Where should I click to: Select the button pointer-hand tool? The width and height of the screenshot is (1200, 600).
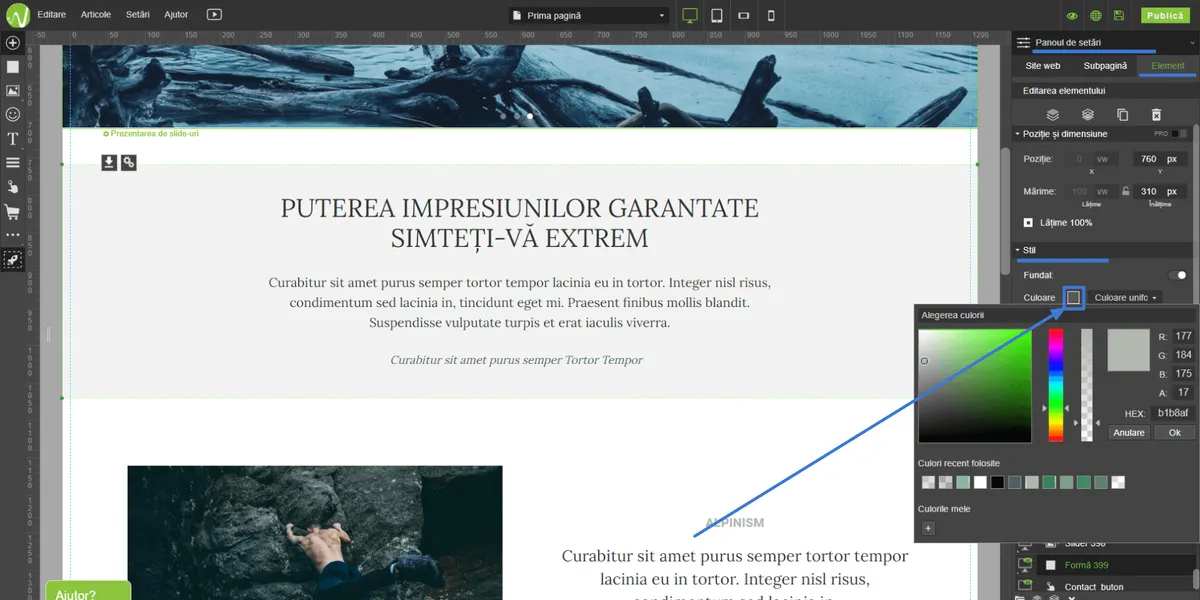pyautogui.click(x=13, y=187)
